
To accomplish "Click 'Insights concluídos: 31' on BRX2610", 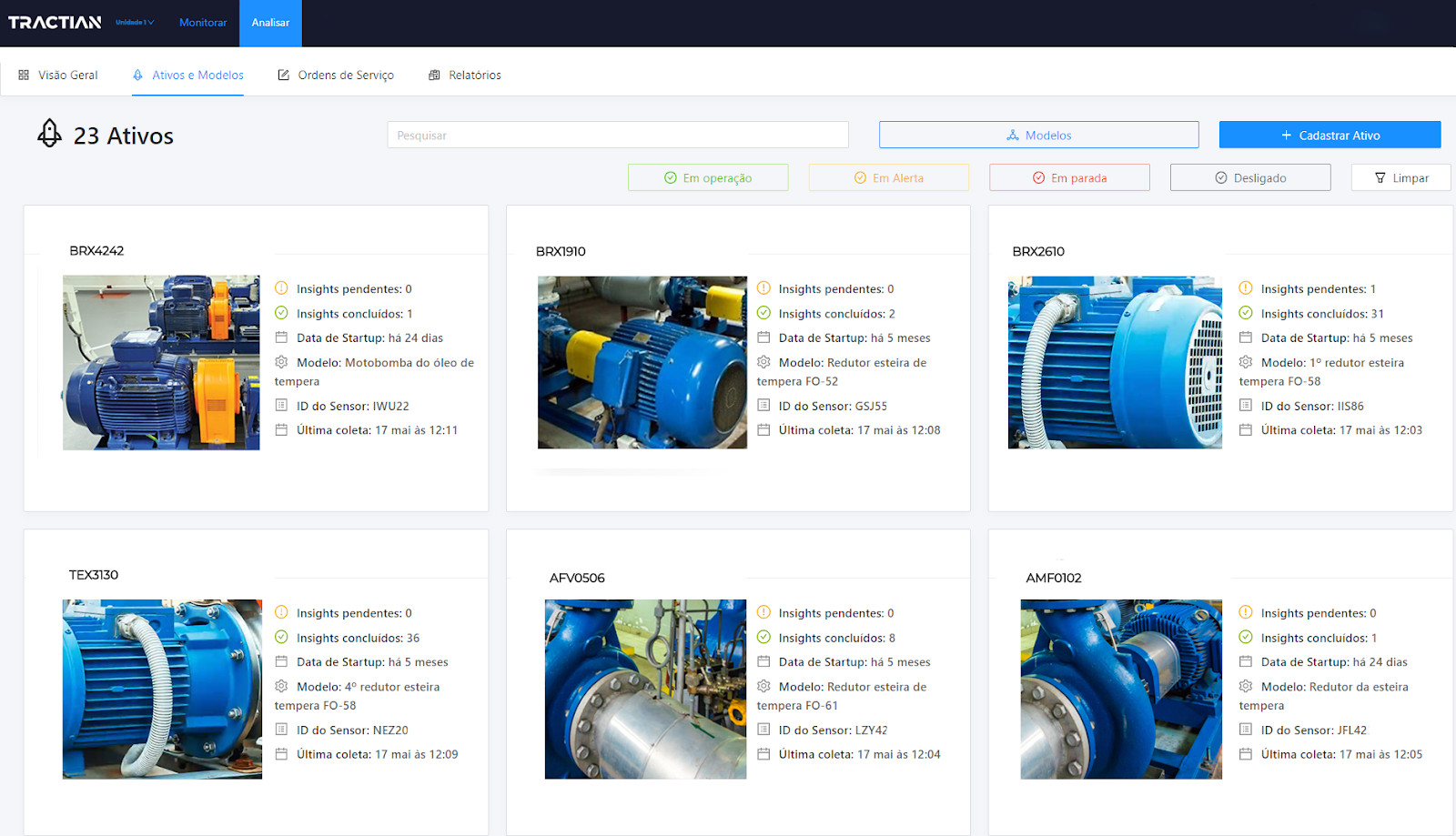I will [1322, 314].
